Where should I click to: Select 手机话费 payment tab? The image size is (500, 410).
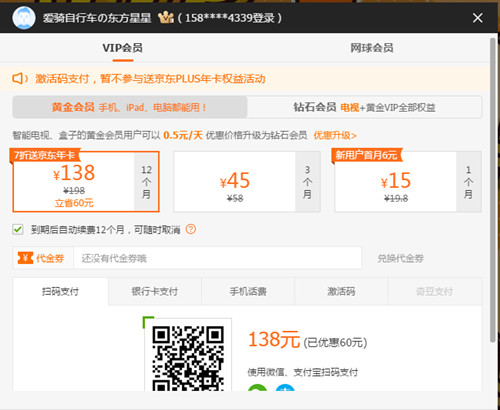coord(248,291)
